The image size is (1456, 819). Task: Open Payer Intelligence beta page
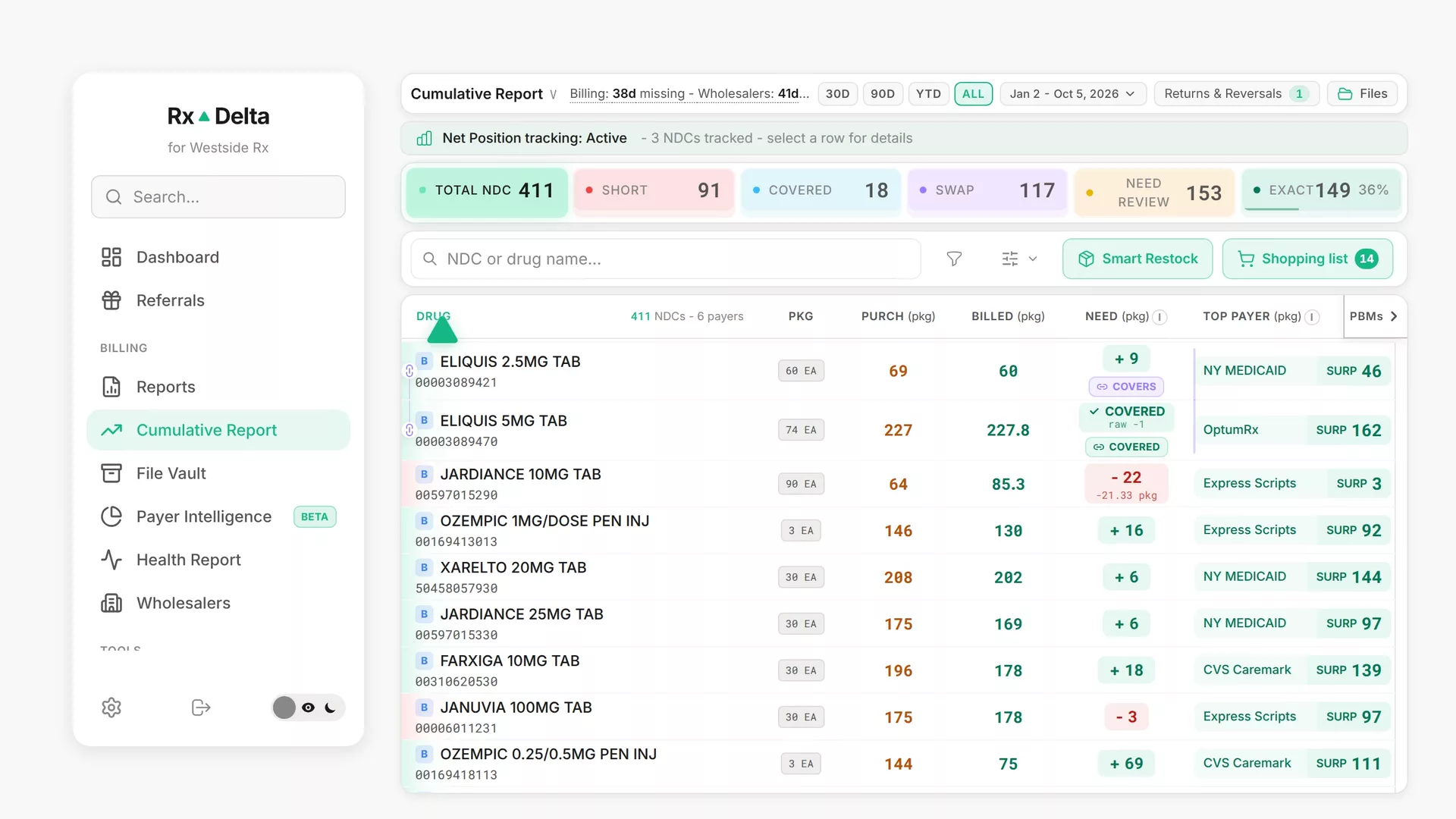click(x=218, y=516)
